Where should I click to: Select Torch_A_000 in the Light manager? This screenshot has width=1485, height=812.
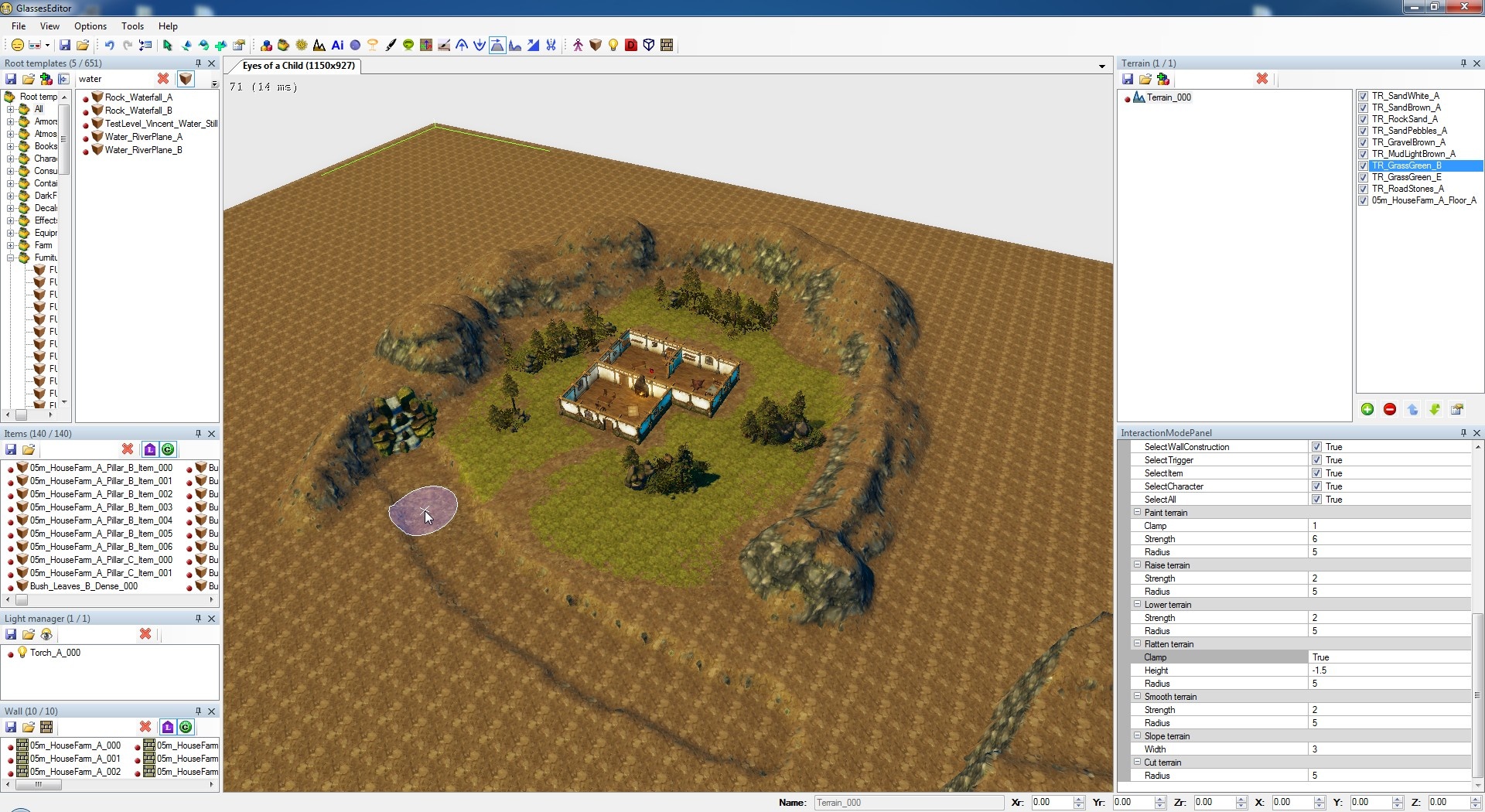coord(55,653)
